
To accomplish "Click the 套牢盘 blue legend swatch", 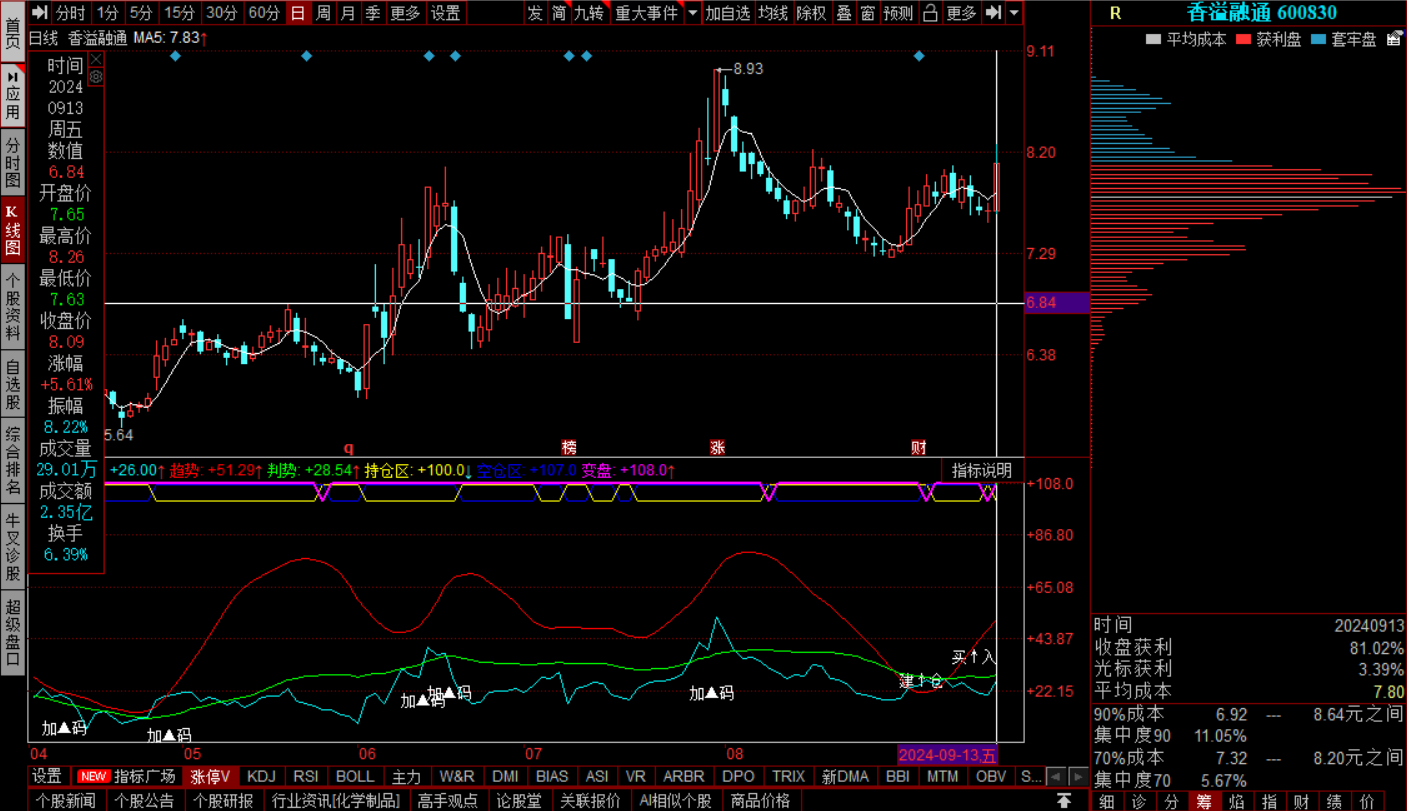I will click(1319, 40).
